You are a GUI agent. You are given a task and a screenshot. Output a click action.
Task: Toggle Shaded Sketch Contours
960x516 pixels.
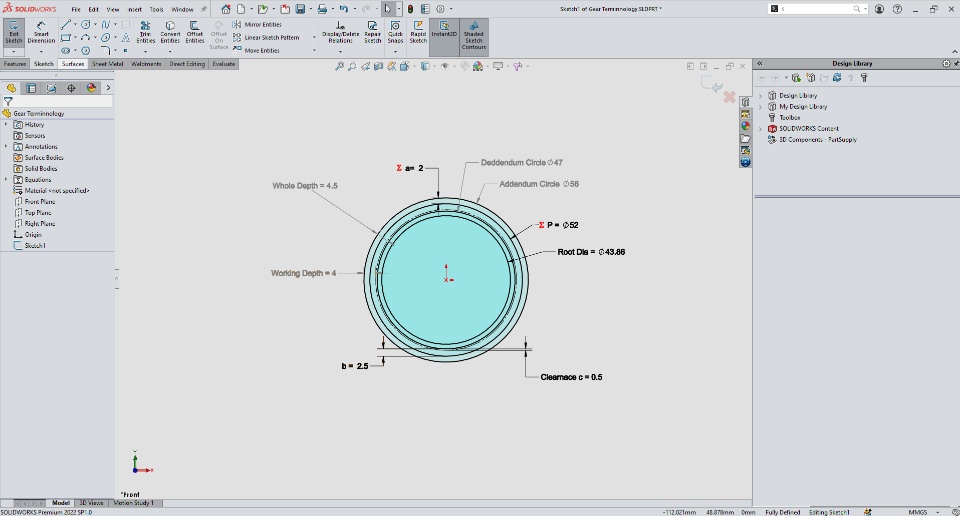click(x=473, y=35)
